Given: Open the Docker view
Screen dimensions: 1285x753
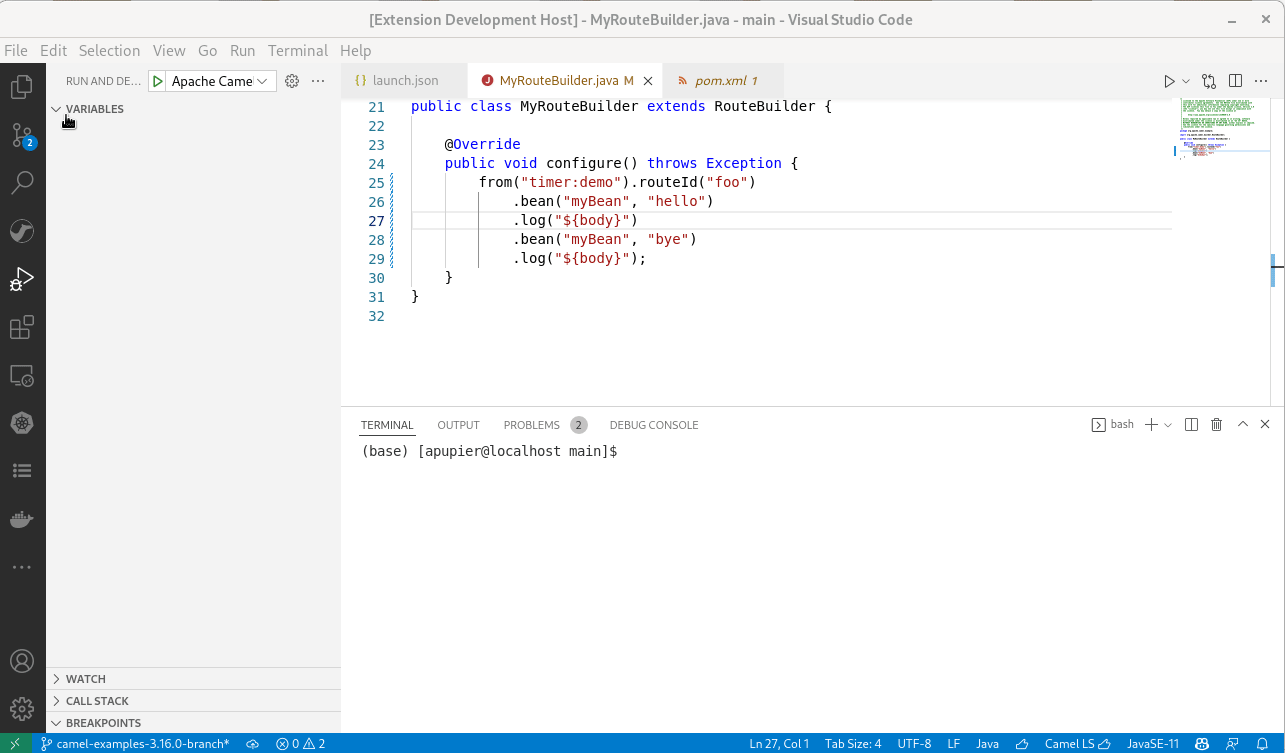Looking at the screenshot, I should pos(22,518).
